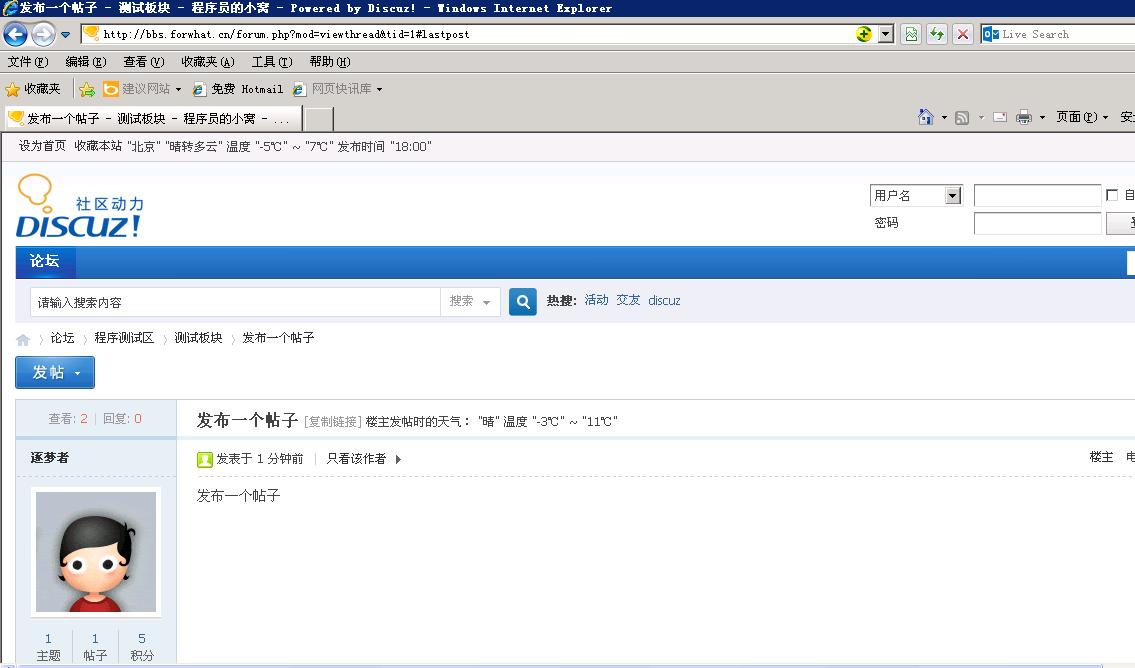1135x668 pixels.
Task: Expand the address bar URL history dropdown
Action: click(886, 34)
